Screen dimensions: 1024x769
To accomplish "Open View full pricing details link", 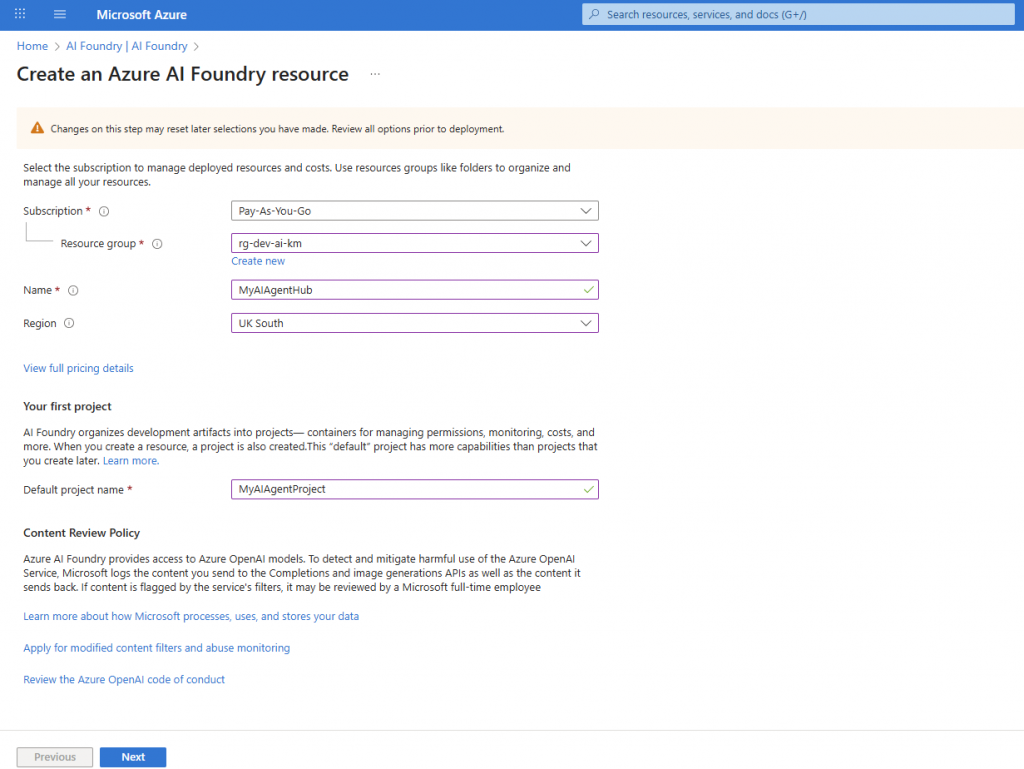I will (78, 368).
